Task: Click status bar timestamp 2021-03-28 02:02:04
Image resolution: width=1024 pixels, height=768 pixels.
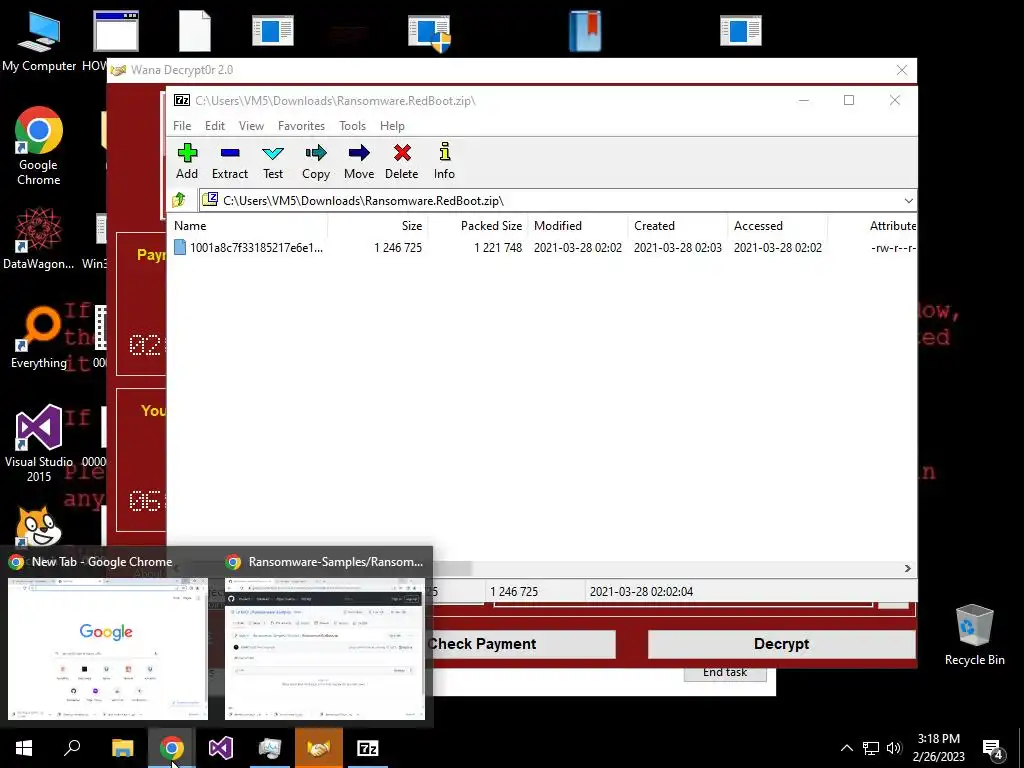Action: pos(641,592)
